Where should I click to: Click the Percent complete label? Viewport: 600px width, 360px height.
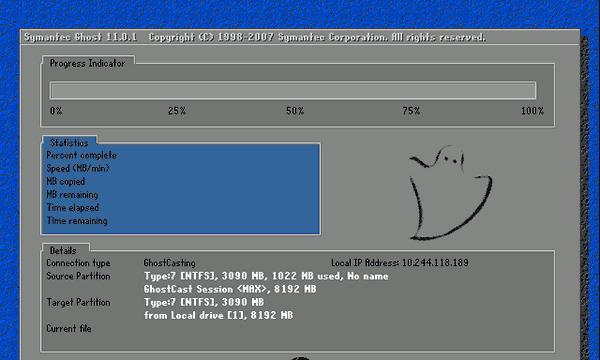(81, 155)
